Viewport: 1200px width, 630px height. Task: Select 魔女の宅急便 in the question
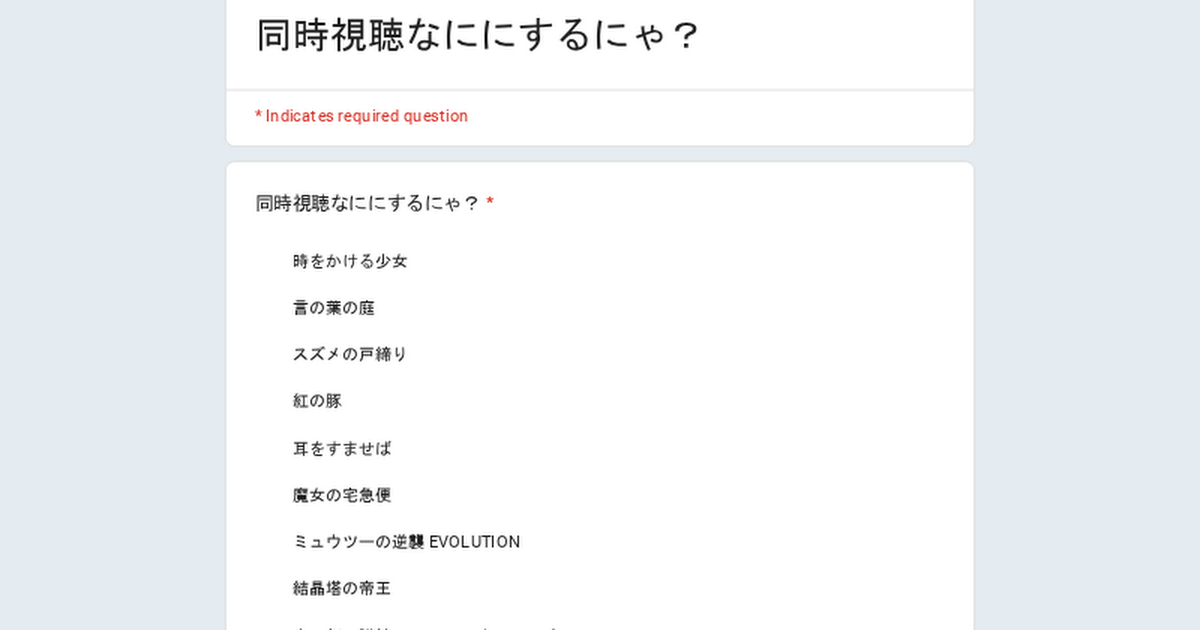[342, 495]
